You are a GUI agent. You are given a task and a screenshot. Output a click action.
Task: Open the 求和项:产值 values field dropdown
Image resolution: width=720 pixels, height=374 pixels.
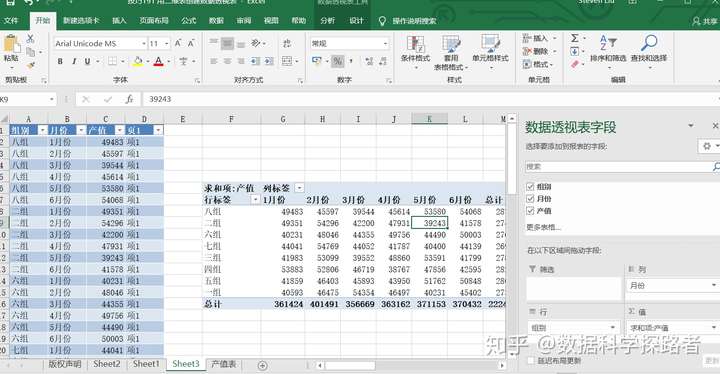tap(714, 328)
